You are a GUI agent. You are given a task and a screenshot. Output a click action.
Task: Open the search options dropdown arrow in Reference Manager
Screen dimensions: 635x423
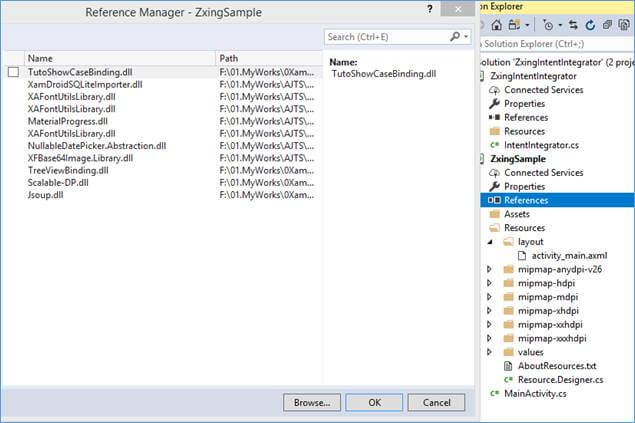pyautogui.click(x=466, y=37)
